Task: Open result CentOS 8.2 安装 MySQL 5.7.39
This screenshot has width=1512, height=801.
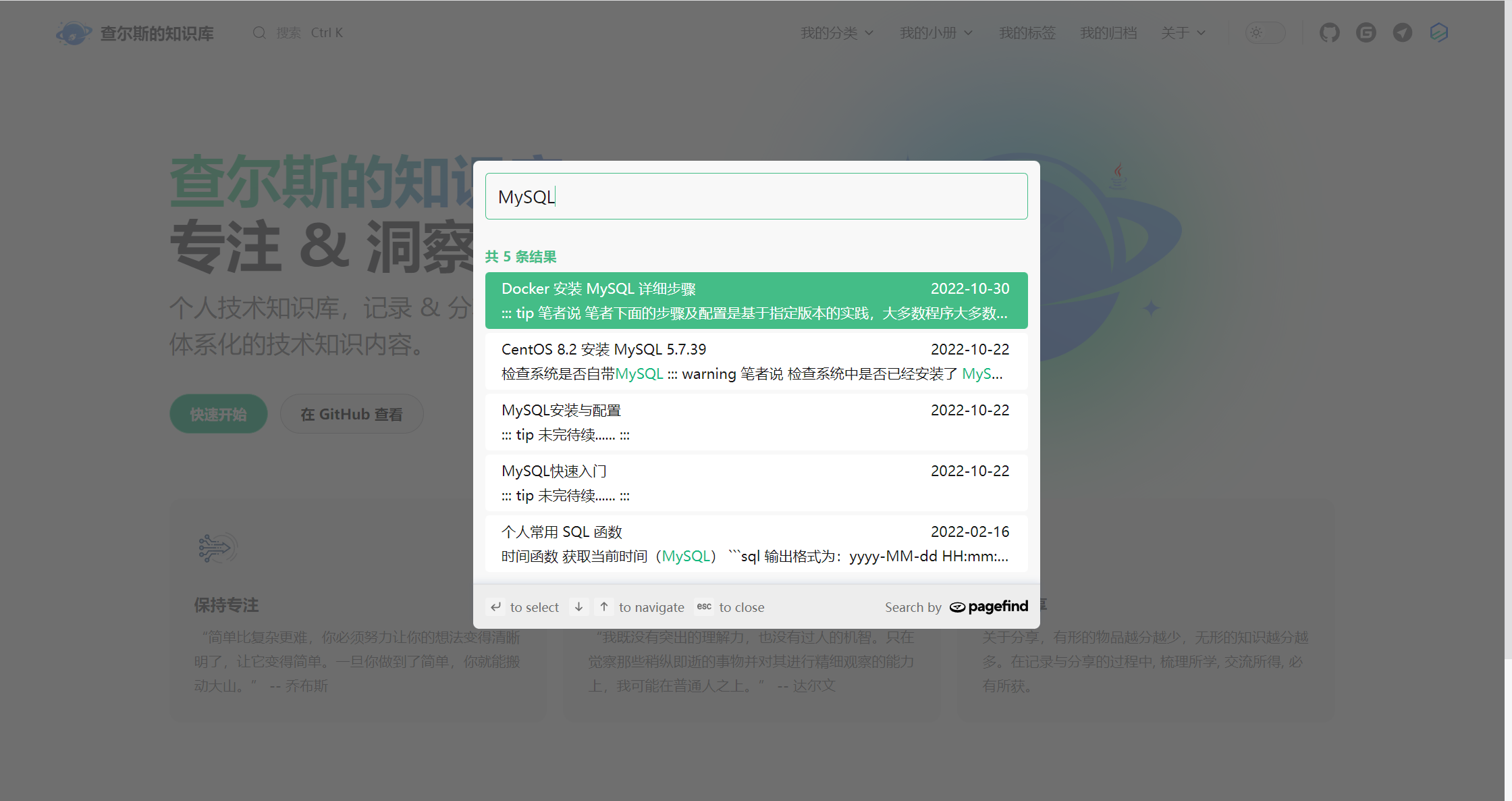Action: tap(756, 361)
